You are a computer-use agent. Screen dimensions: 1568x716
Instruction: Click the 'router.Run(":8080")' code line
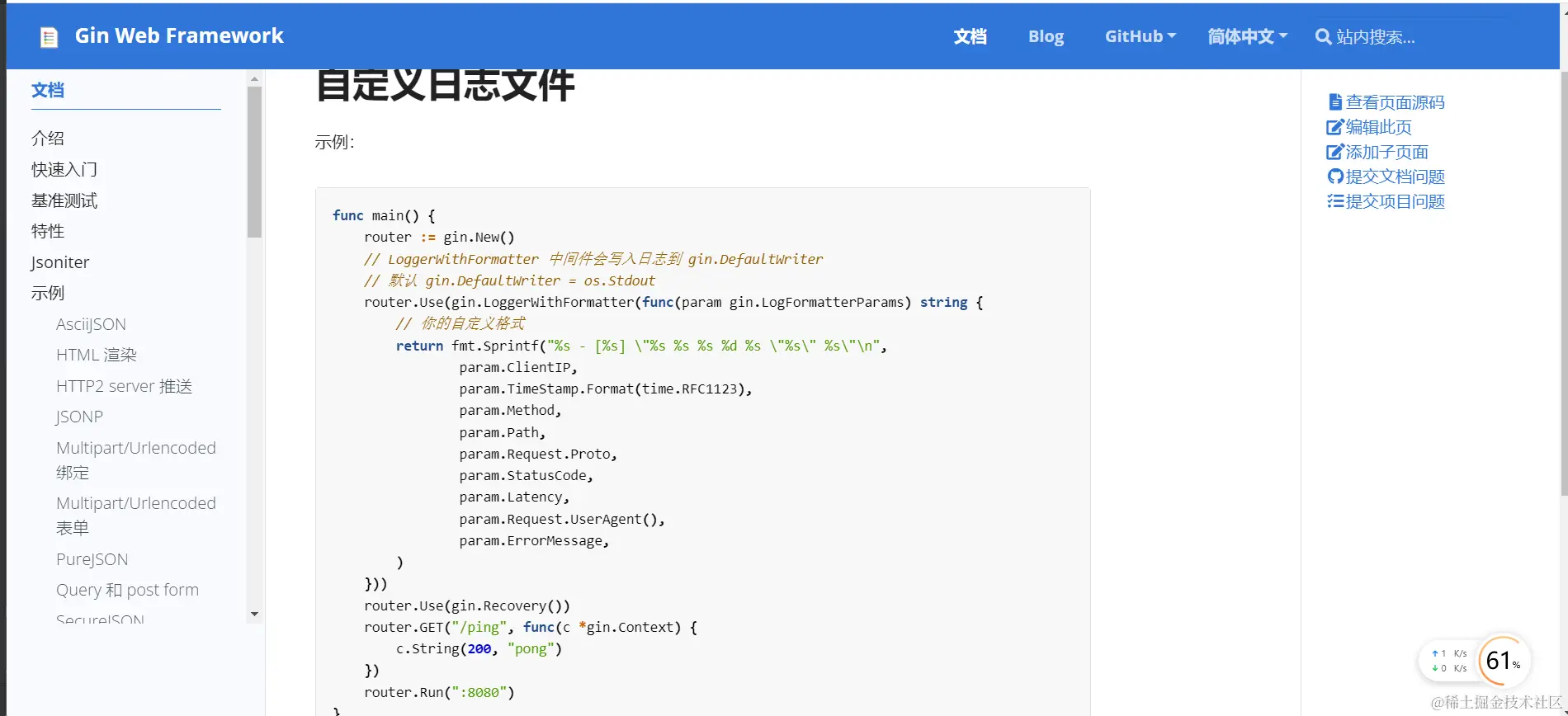click(439, 692)
